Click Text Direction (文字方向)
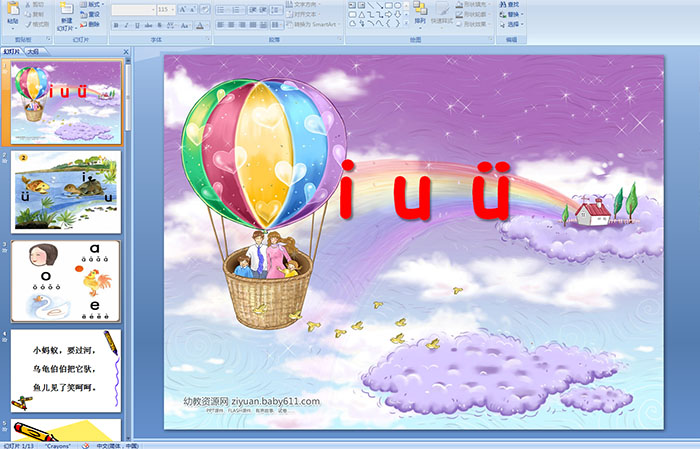 tap(303, 4)
